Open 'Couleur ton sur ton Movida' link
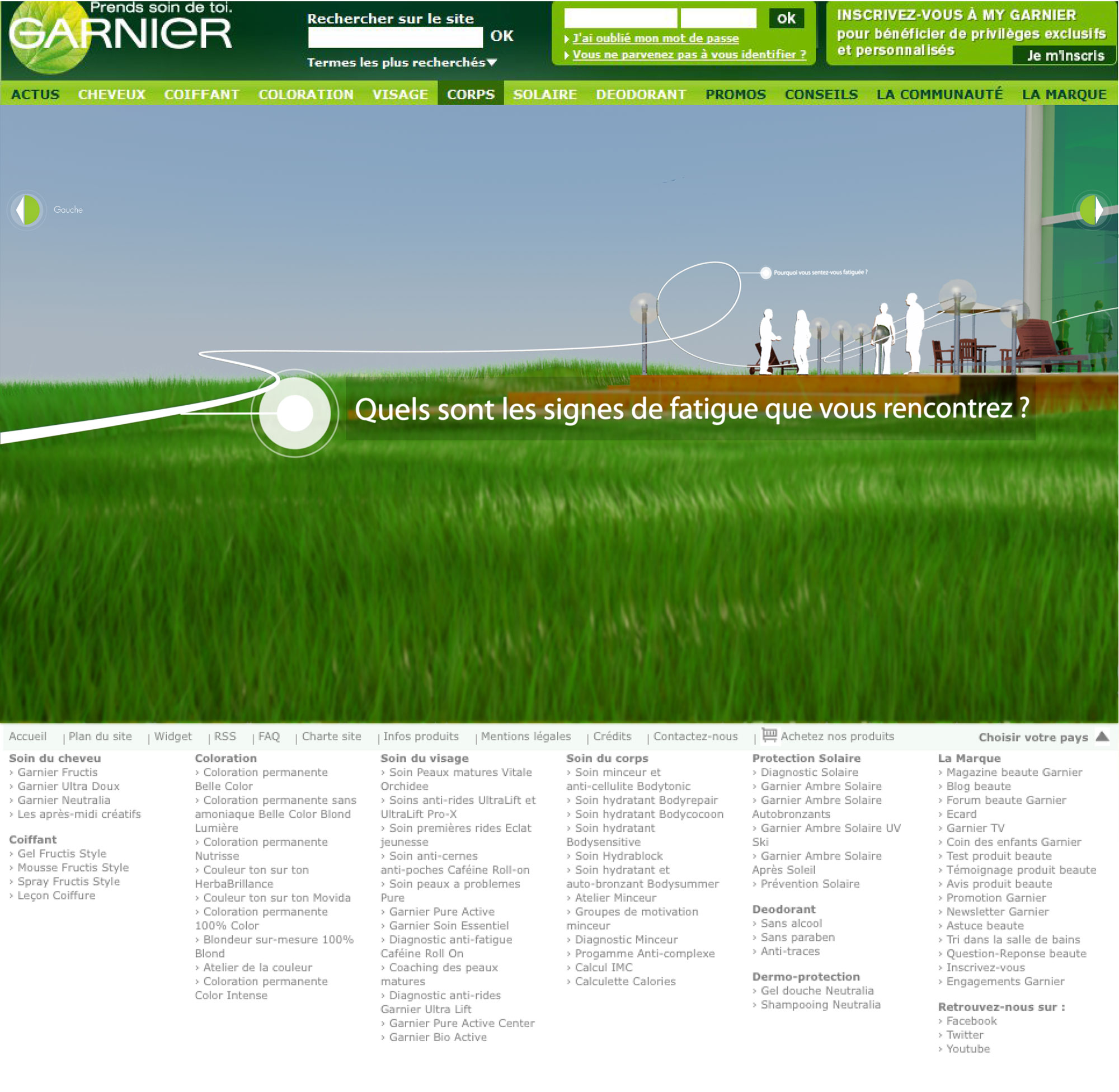 click(x=277, y=898)
